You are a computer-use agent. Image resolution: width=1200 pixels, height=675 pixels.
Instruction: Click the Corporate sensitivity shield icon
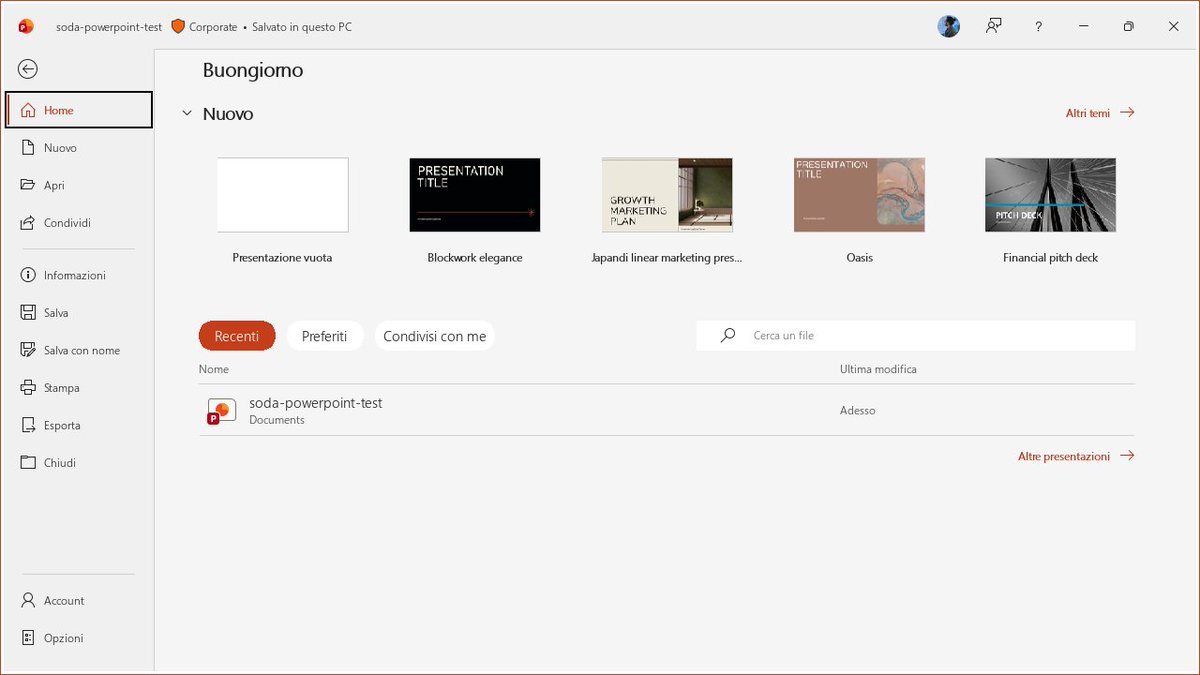coord(178,27)
